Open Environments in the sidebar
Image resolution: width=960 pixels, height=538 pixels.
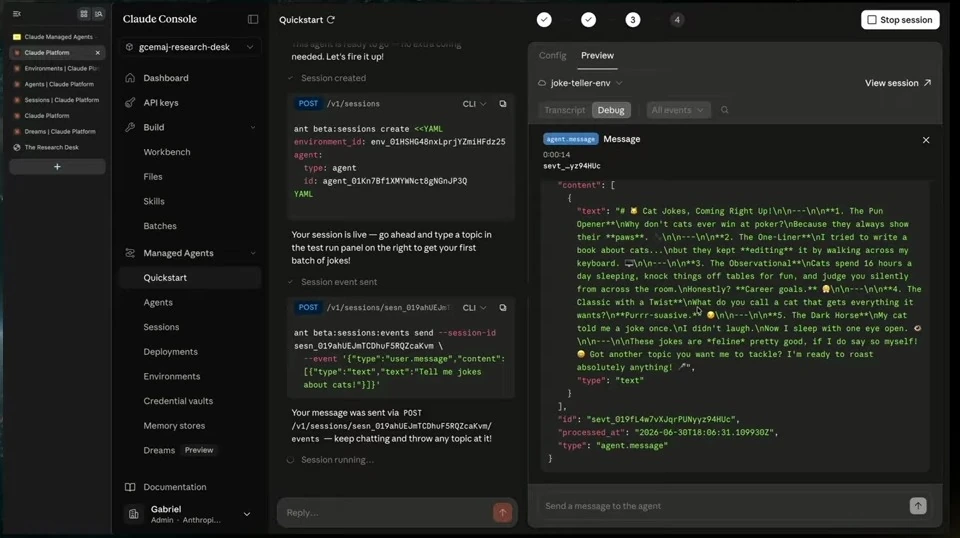pyautogui.click(x=171, y=376)
